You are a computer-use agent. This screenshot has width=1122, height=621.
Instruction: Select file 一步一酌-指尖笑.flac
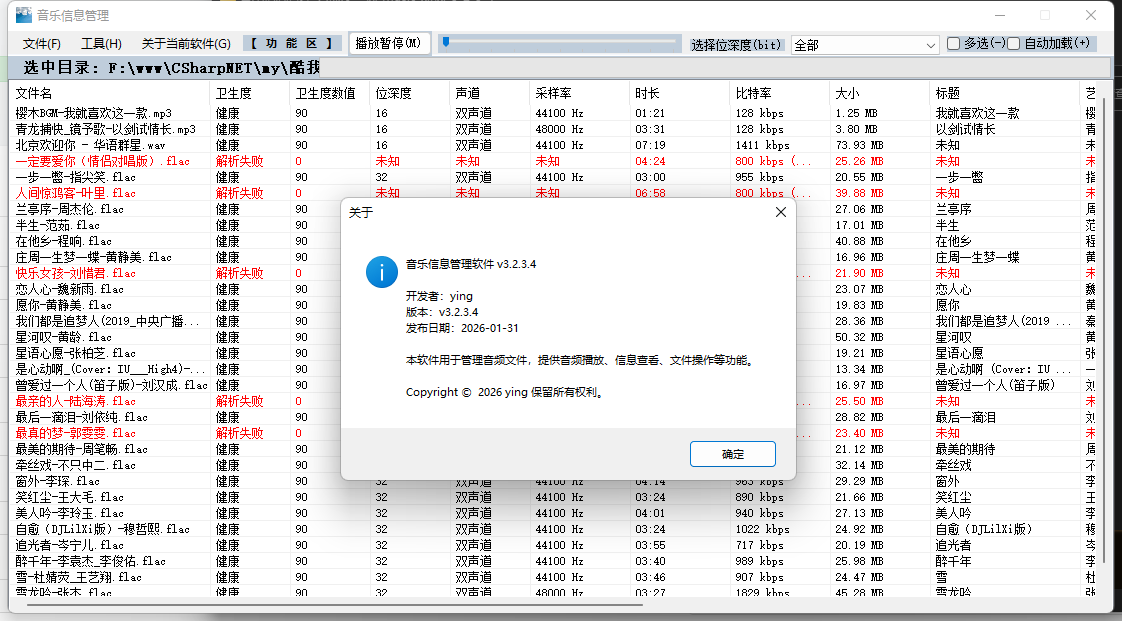tap(76, 177)
